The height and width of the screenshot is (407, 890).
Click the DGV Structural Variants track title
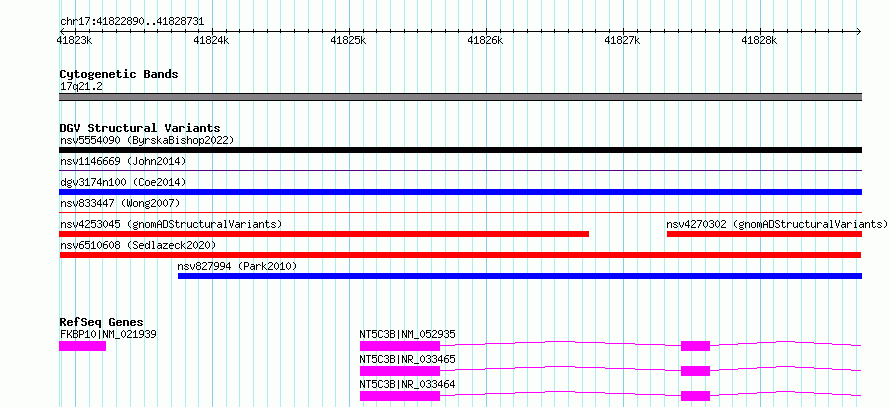tap(140, 128)
